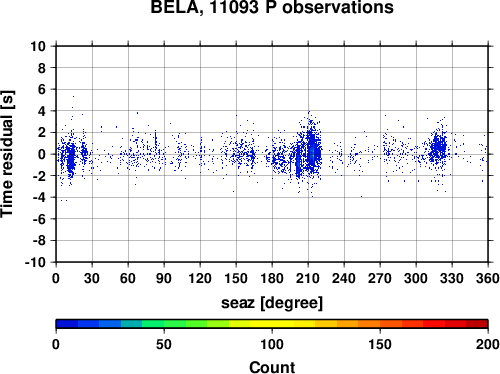The width and height of the screenshot is (500, 374).
Task: Click the colorbar tick label 100
Action: coord(272,344)
